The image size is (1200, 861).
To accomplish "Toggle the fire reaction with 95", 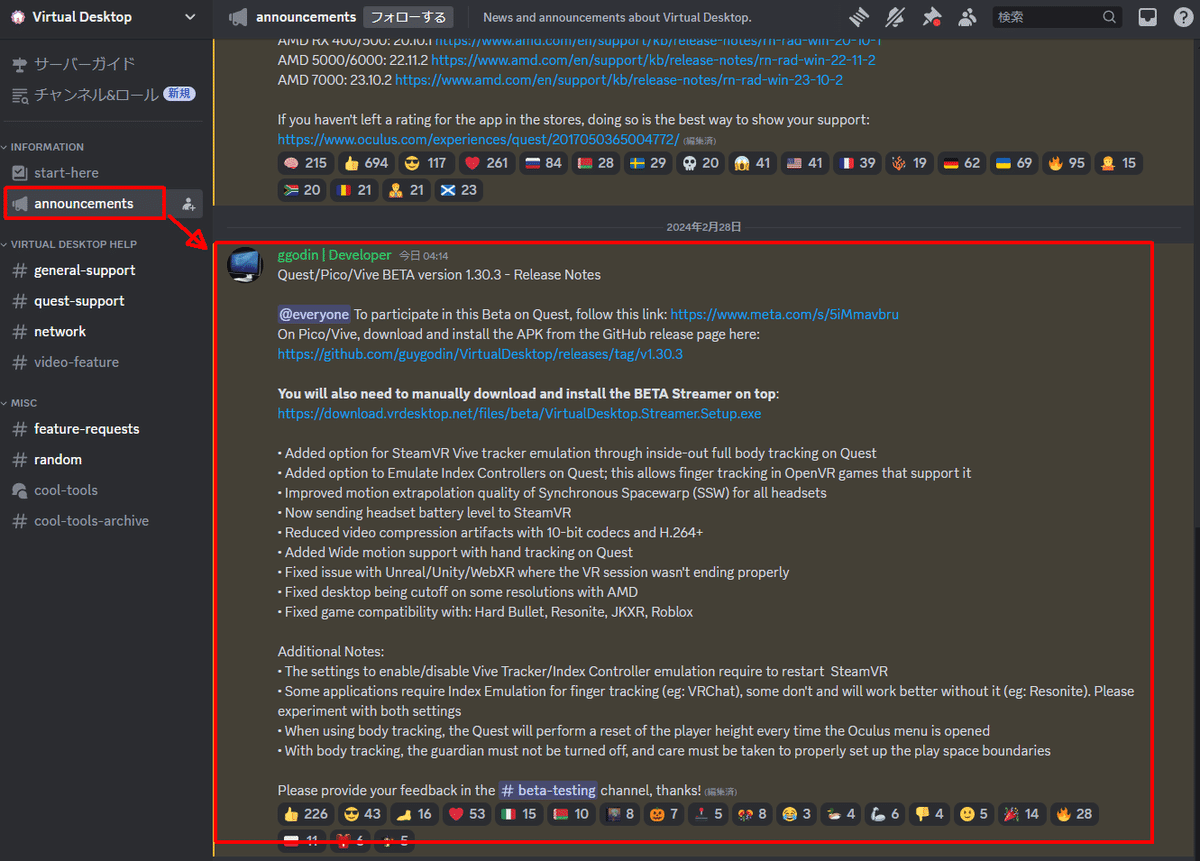I will pos(1066,163).
